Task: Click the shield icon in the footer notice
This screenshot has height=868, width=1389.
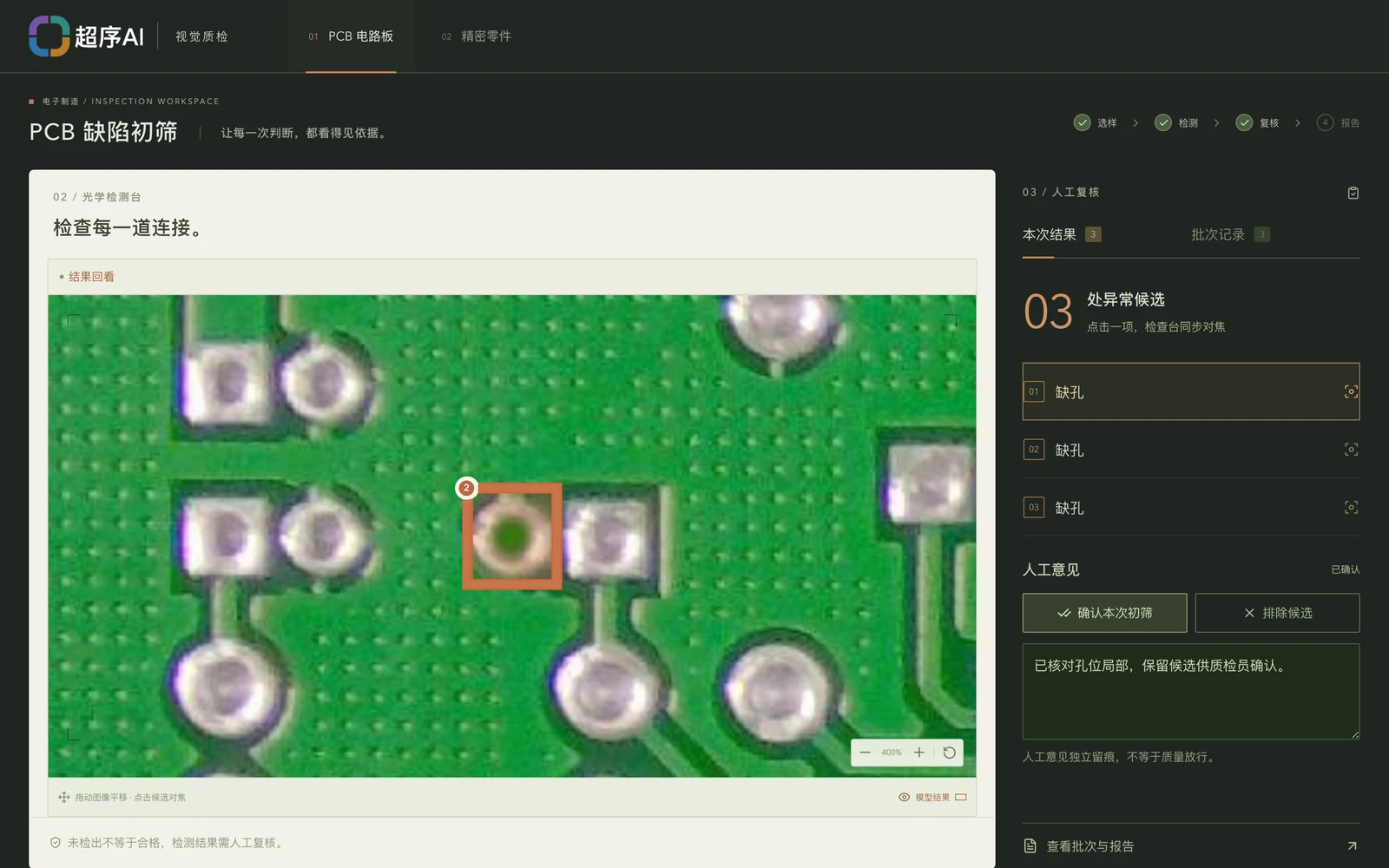Action: pos(56,843)
